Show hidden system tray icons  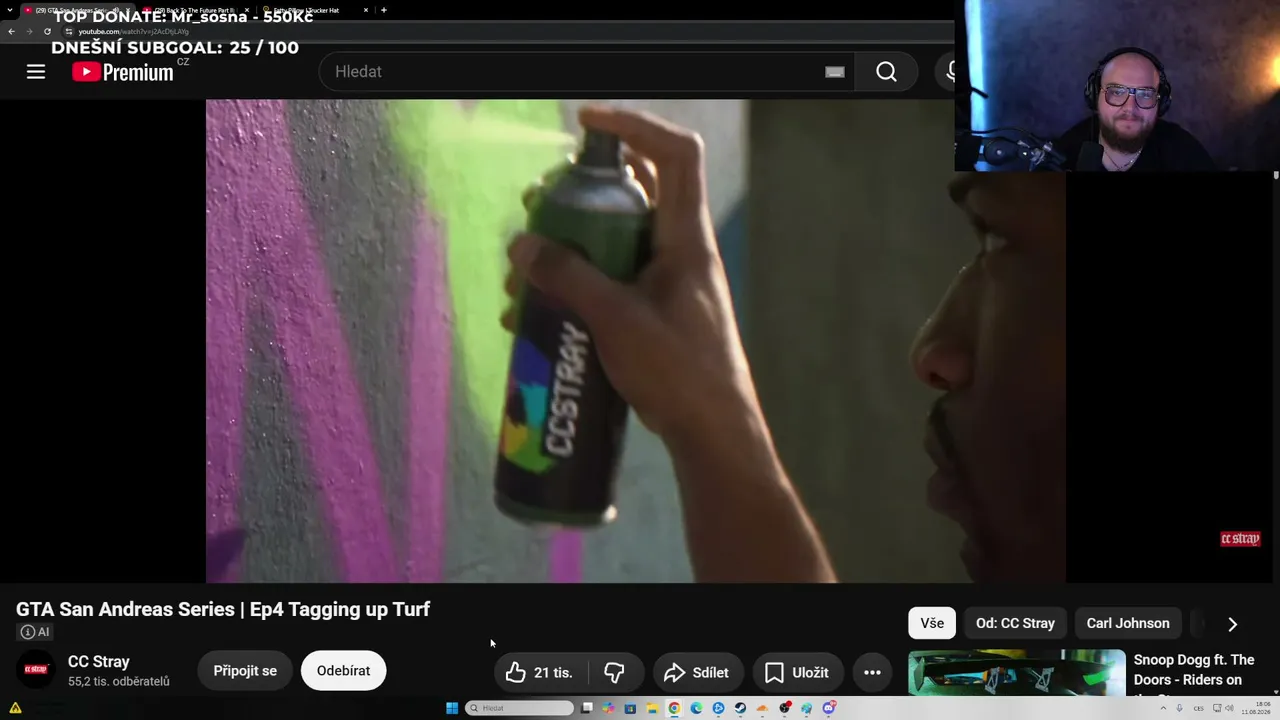[1163, 708]
